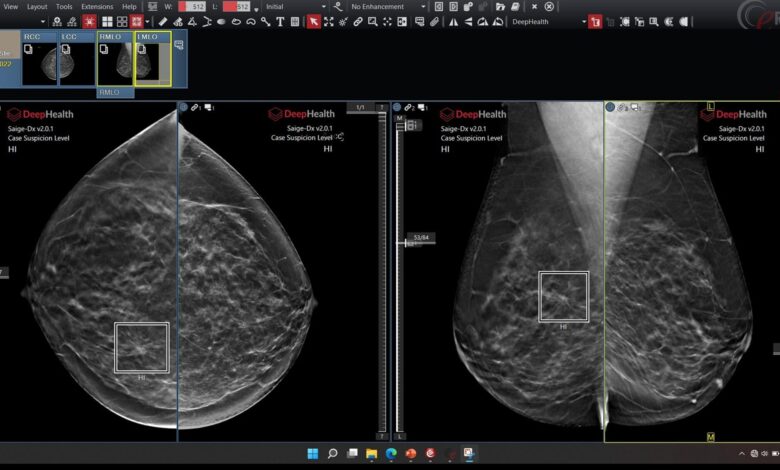Image resolution: width=780 pixels, height=470 pixels.
Task: Select the freehand closed contour tool
Action: [x=236, y=21]
